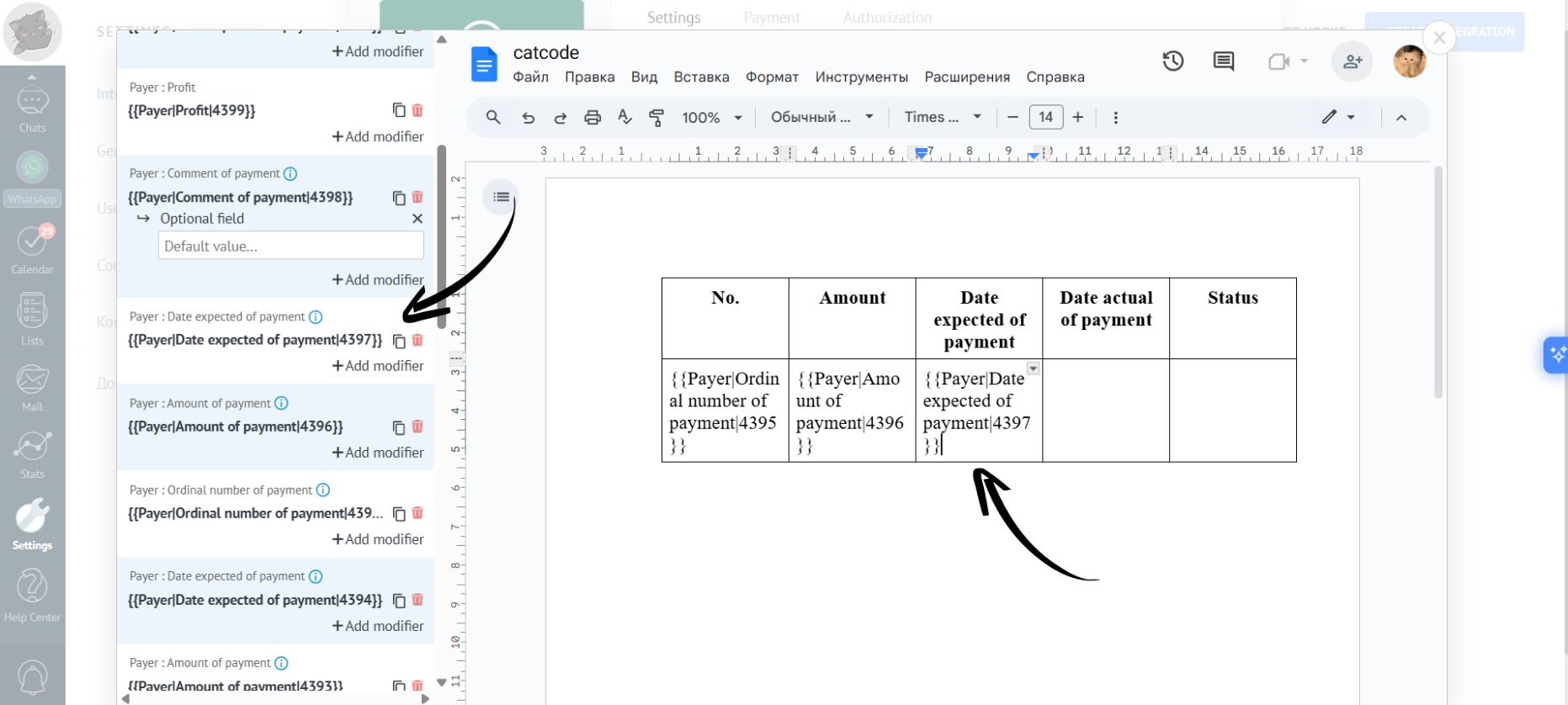Open the Вставка menu
1568x705 pixels.
(x=701, y=77)
